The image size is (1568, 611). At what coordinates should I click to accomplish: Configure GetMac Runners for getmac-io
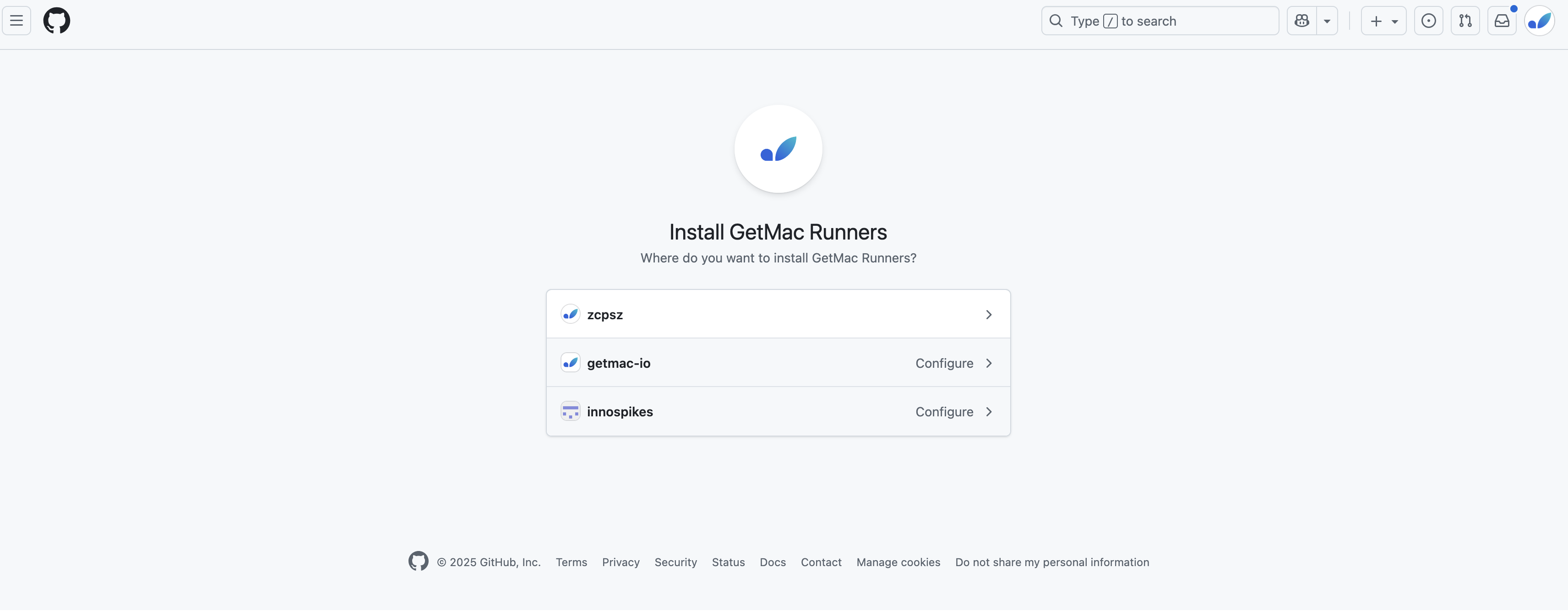click(943, 363)
